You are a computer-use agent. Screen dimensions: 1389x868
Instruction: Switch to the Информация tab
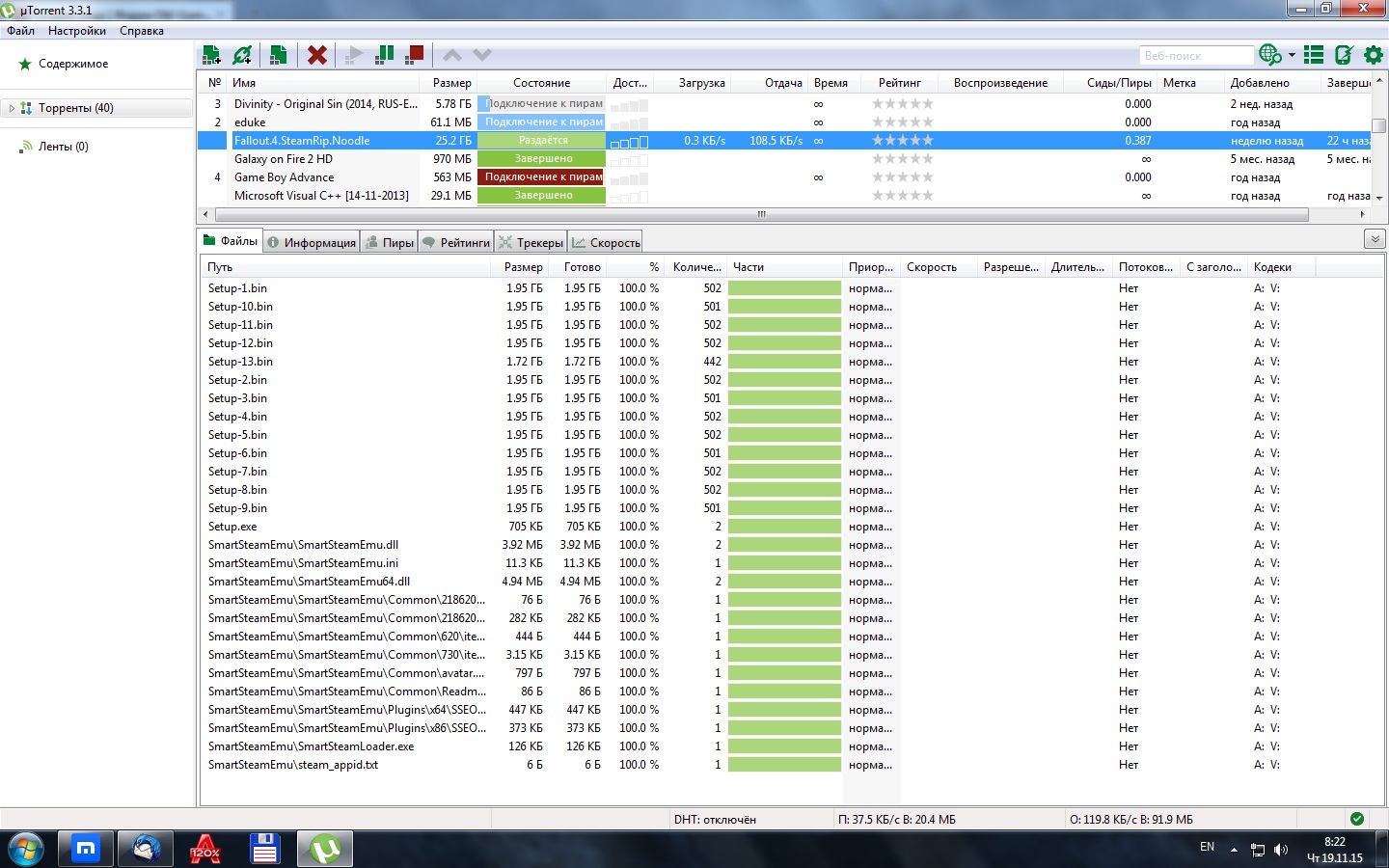312,242
